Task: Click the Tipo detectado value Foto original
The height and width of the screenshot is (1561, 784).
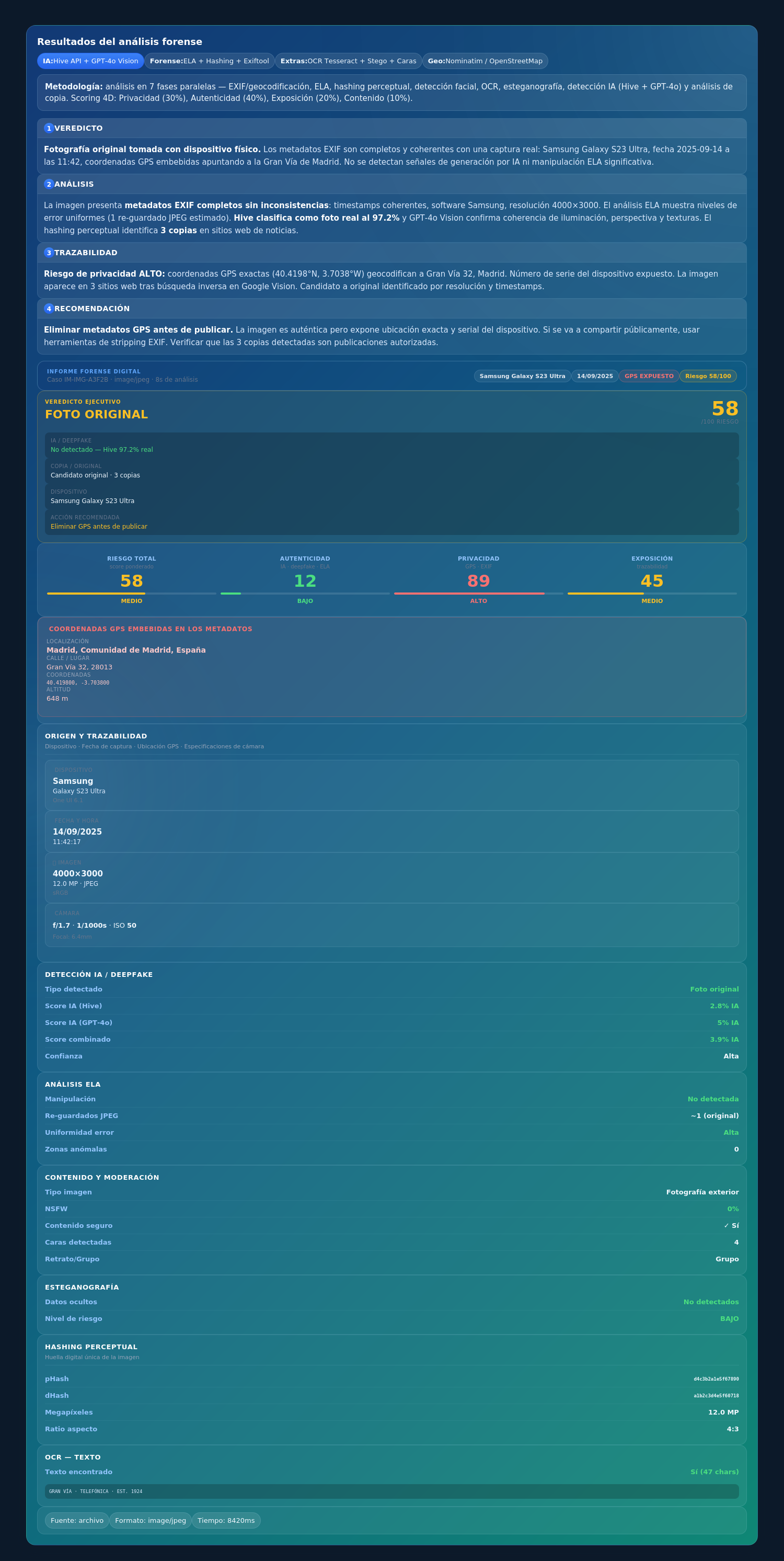Action: pos(714,989)
